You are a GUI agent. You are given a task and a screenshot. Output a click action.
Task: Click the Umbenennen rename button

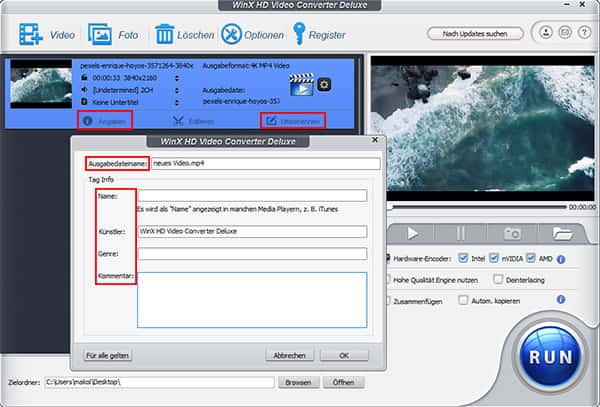pos(293,121)
